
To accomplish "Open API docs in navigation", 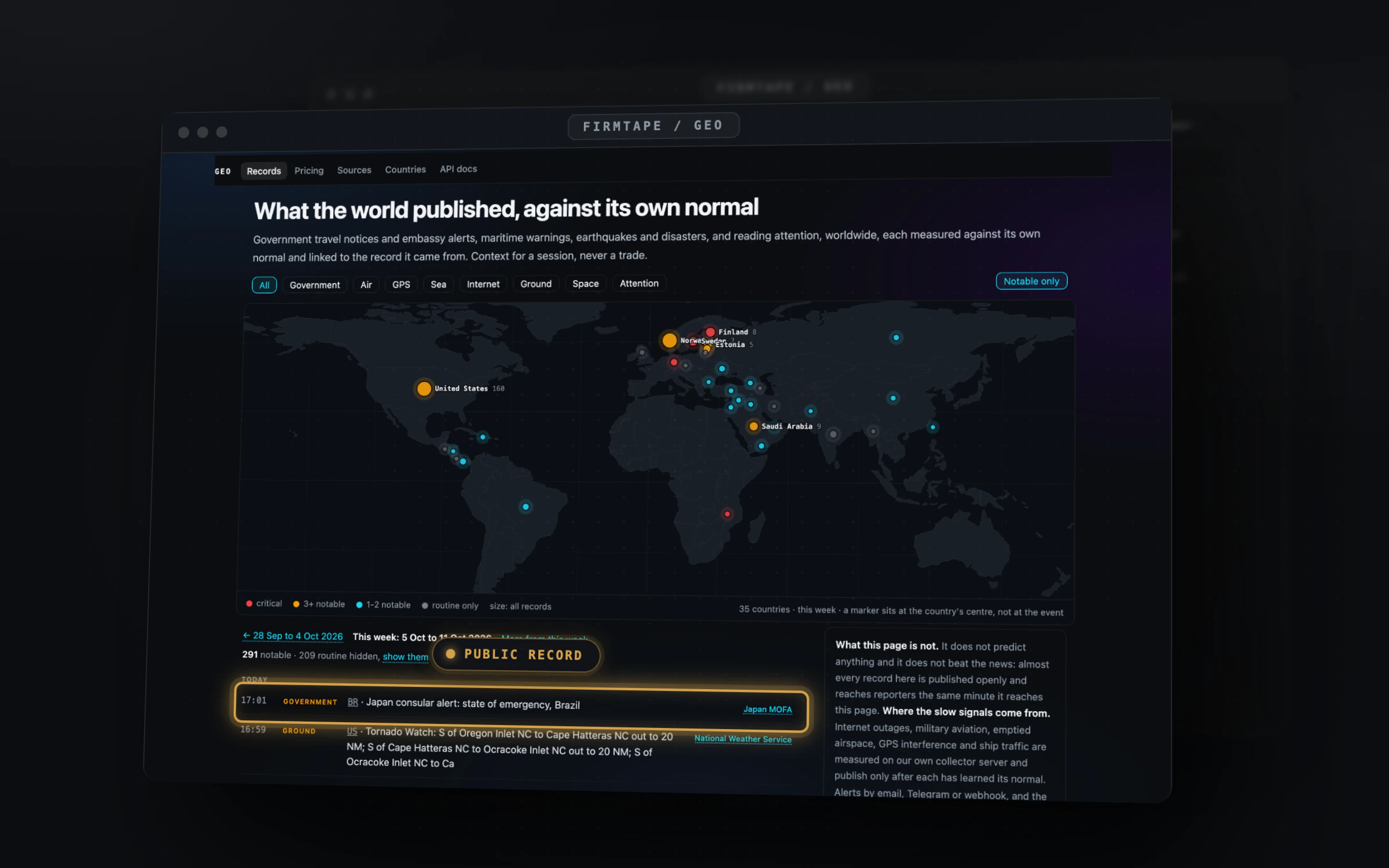I will pos(458,169).
